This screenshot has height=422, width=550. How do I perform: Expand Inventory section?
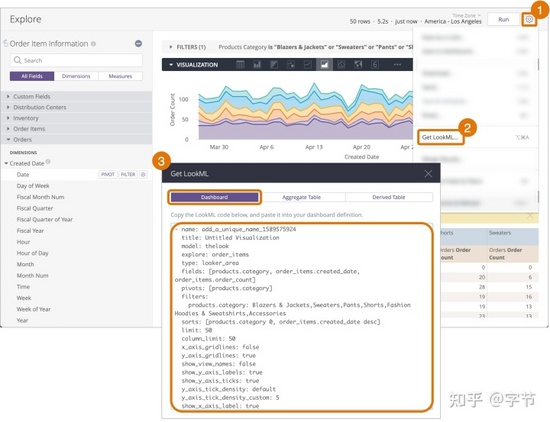76,118
